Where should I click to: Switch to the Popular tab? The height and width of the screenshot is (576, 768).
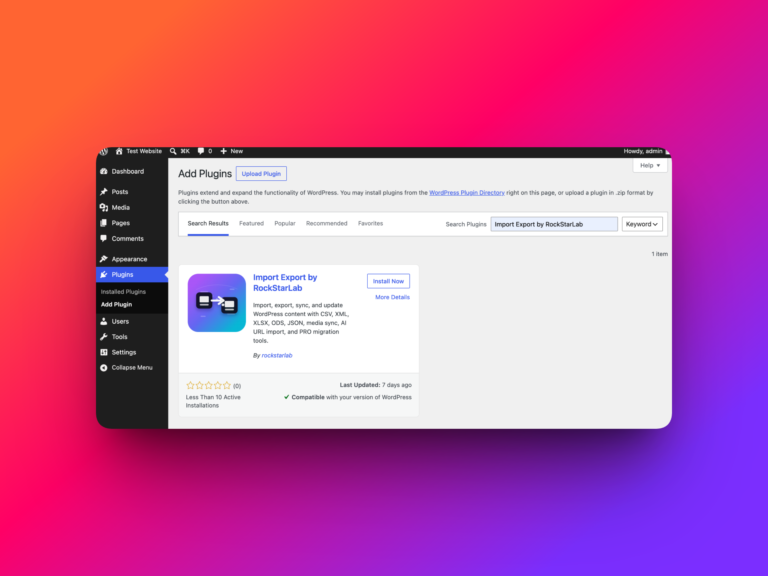point(285,224)
